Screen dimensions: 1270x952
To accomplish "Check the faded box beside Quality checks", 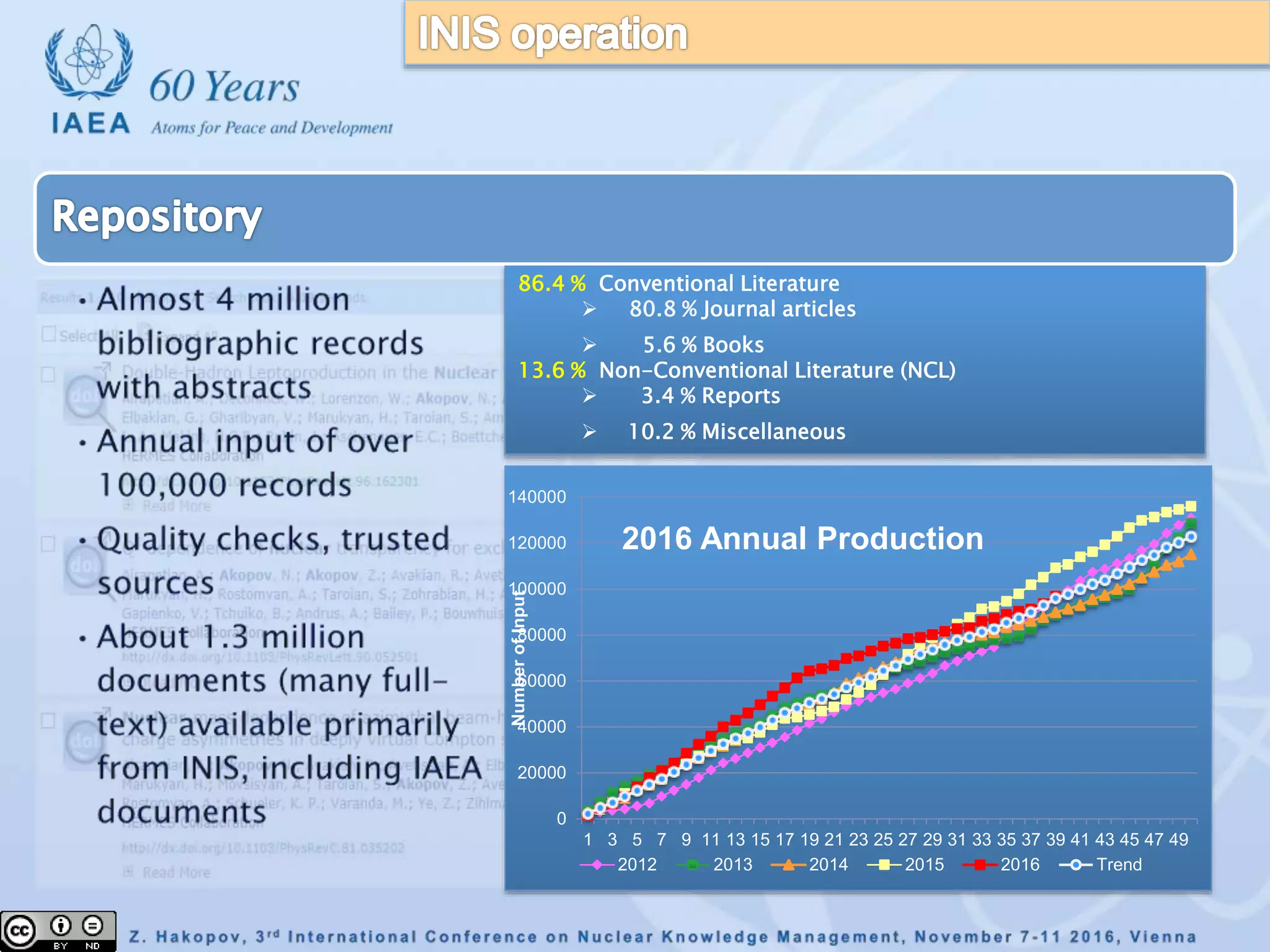I will [x=48, y=544].
